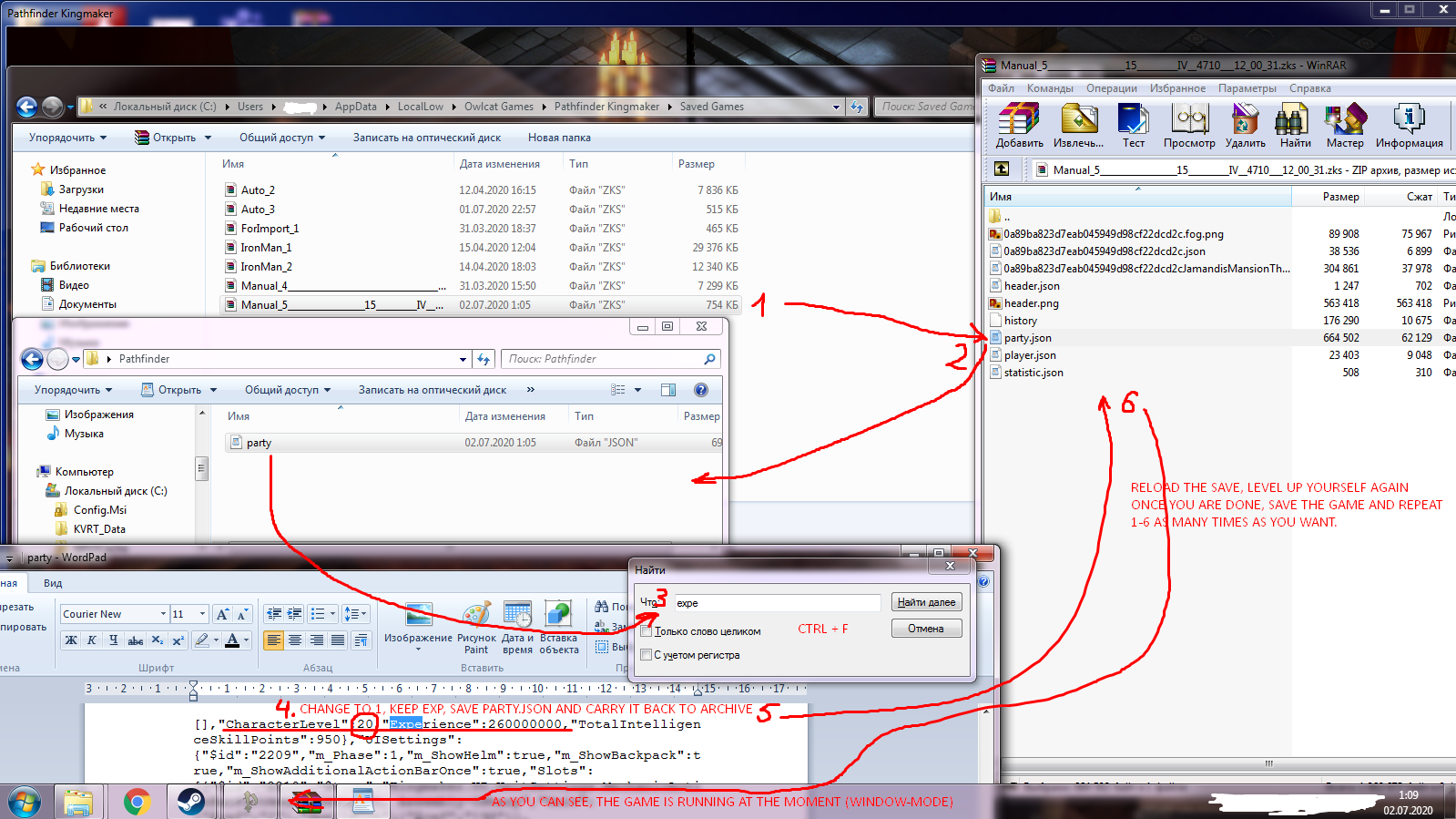Toggle underline (Ч) formatting in WordPad
The image size is (1456, 819).
(113, 640)
